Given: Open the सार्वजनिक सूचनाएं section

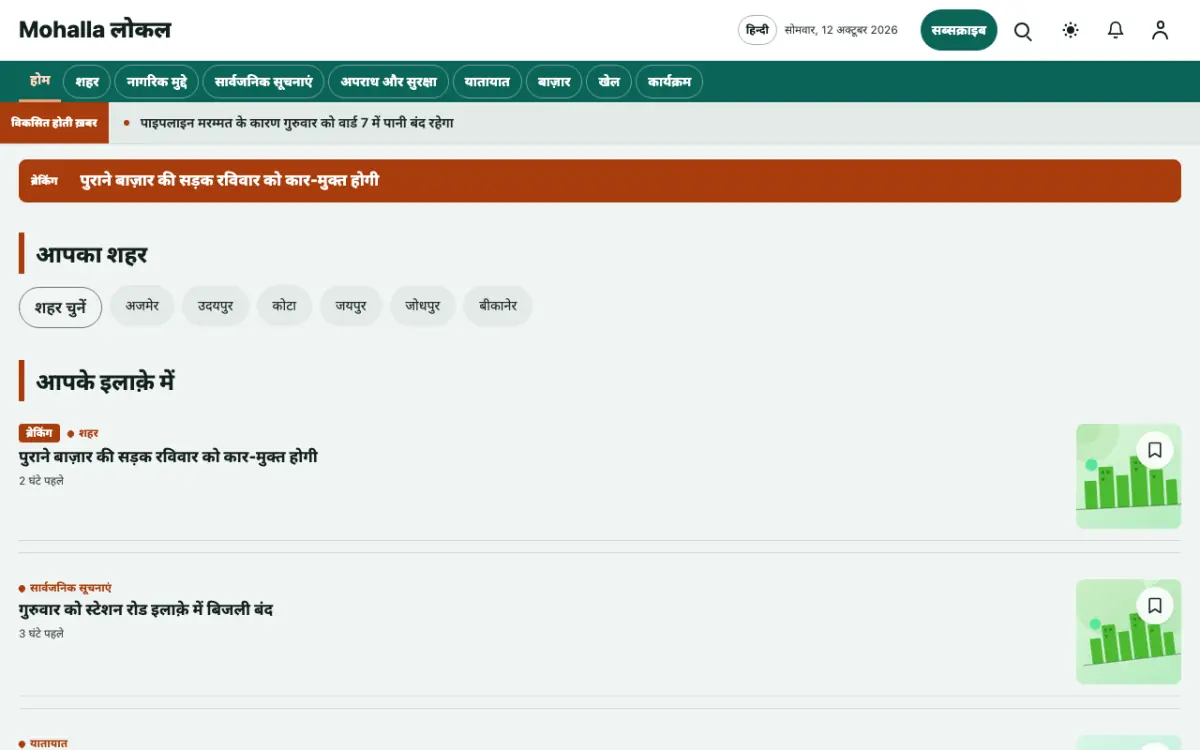Looking at the screenshot, I should [264, 82].
